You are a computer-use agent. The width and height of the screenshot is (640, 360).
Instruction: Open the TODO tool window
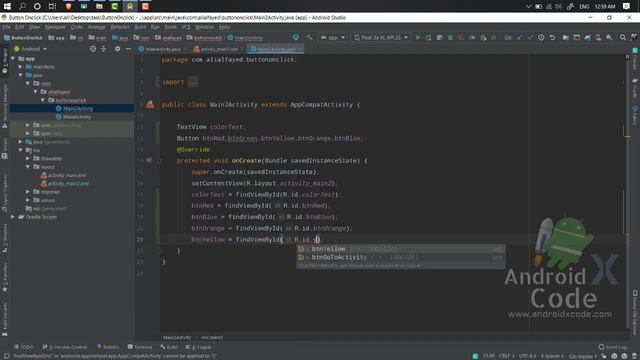tap(24, 347)
